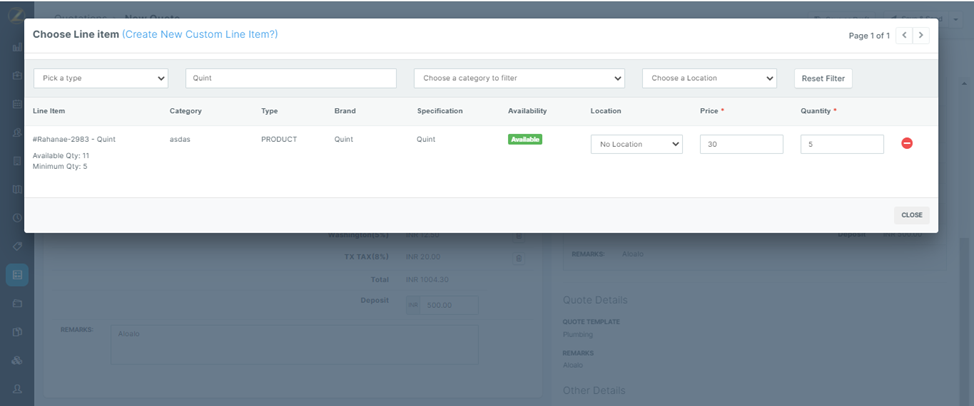Click the Quantity field showing 5

point(842,144)
